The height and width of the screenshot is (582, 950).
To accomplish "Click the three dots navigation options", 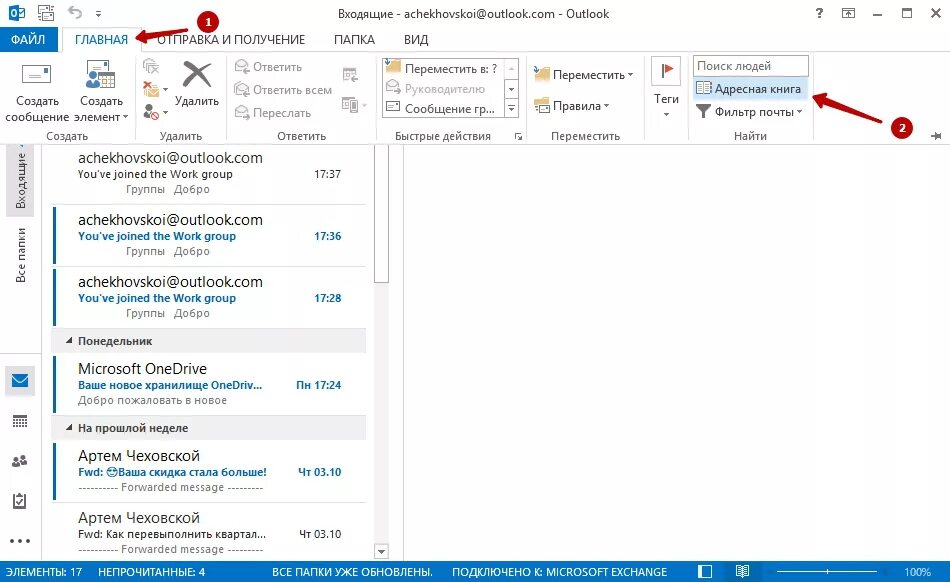I will pyautogui.click(x=19, y=541).
